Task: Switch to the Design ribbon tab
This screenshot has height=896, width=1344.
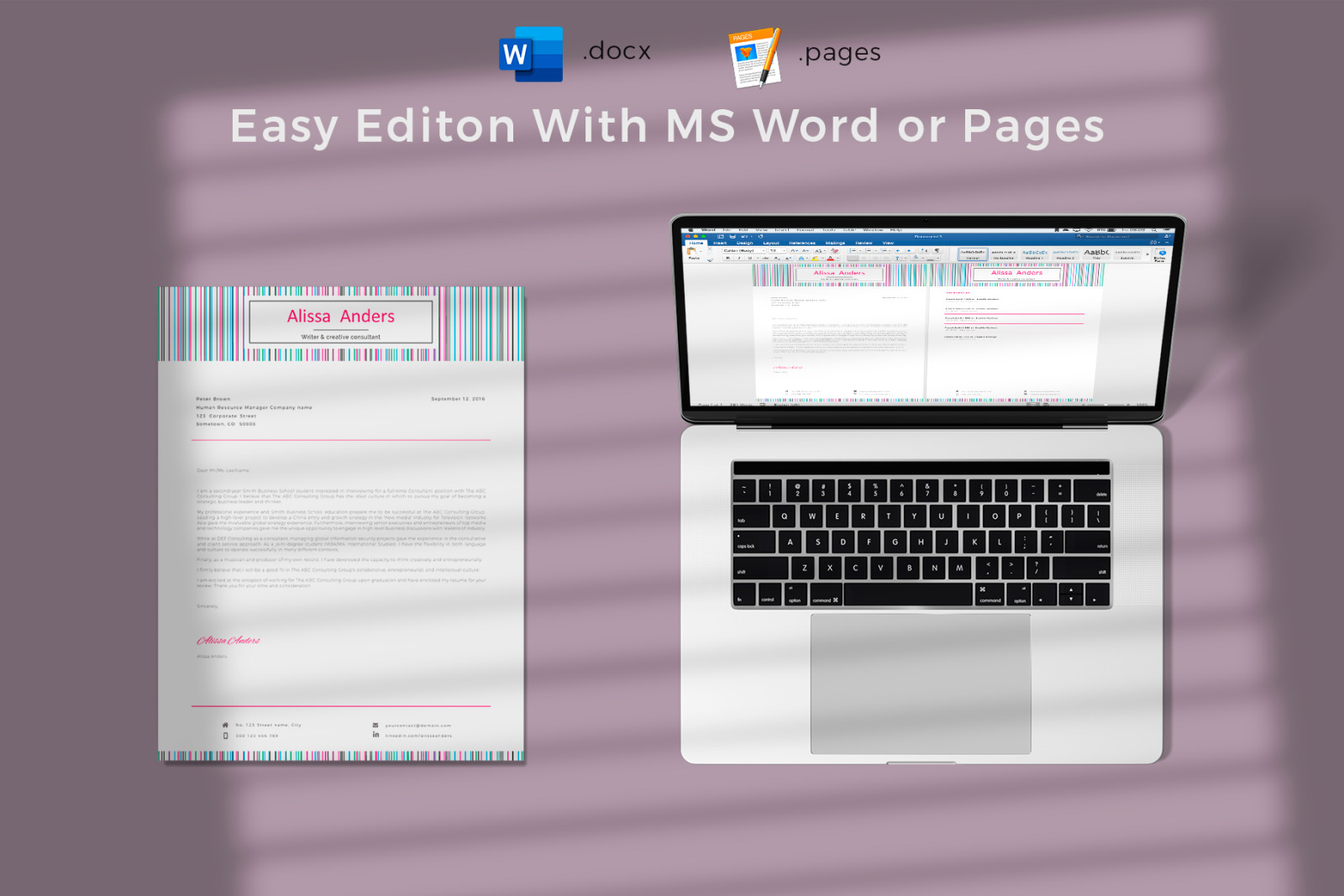Action: pos(744,243)
